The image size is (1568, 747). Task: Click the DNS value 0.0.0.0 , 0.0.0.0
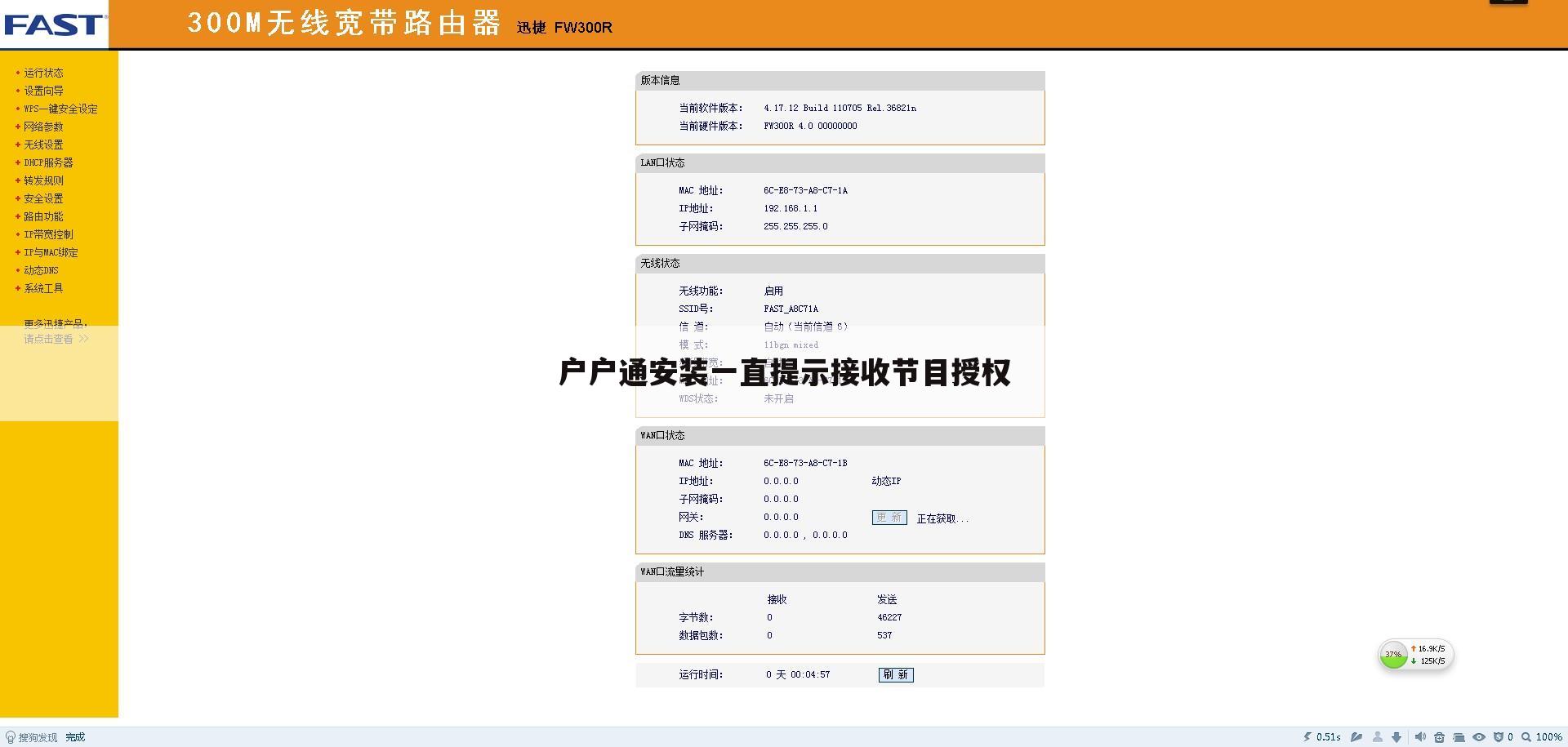(805, 535)
